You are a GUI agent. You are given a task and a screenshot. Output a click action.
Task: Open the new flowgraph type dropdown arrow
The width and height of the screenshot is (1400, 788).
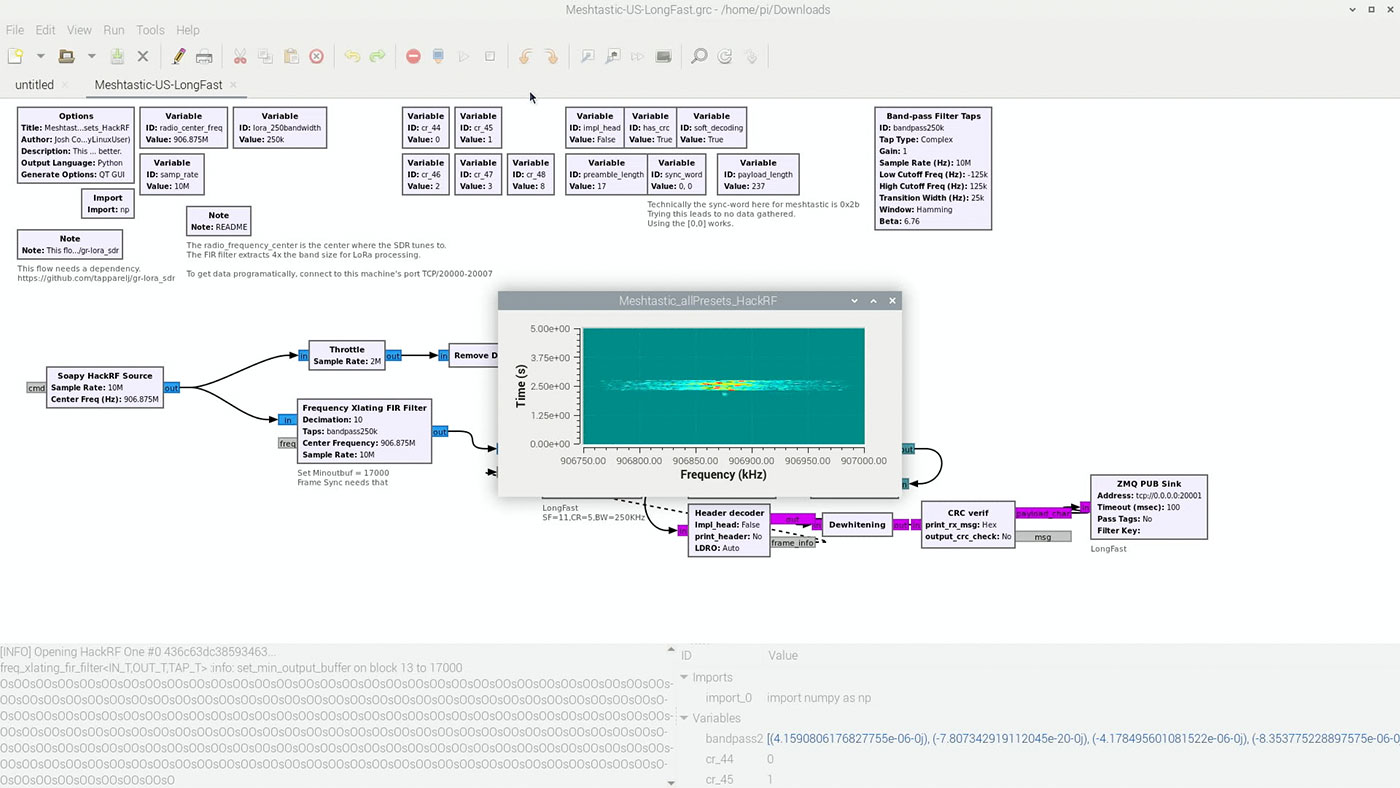point(41,57)
